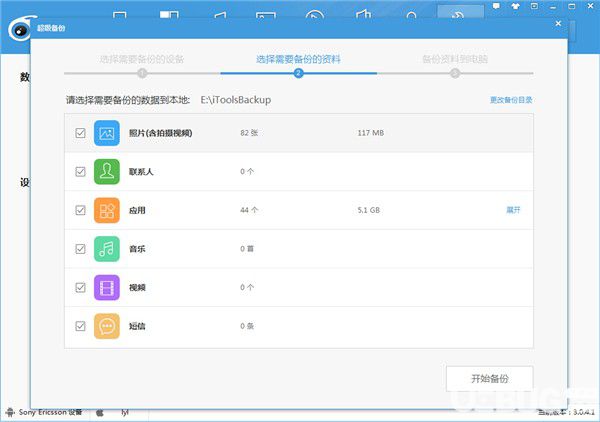Click the version 3.0.4.1 text
This screenshot has width=600, height=422.
566,412
